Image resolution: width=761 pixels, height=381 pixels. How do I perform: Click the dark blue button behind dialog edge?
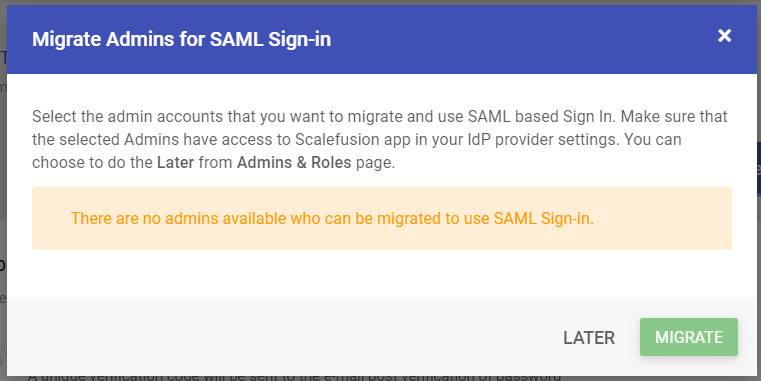[759, 168]
